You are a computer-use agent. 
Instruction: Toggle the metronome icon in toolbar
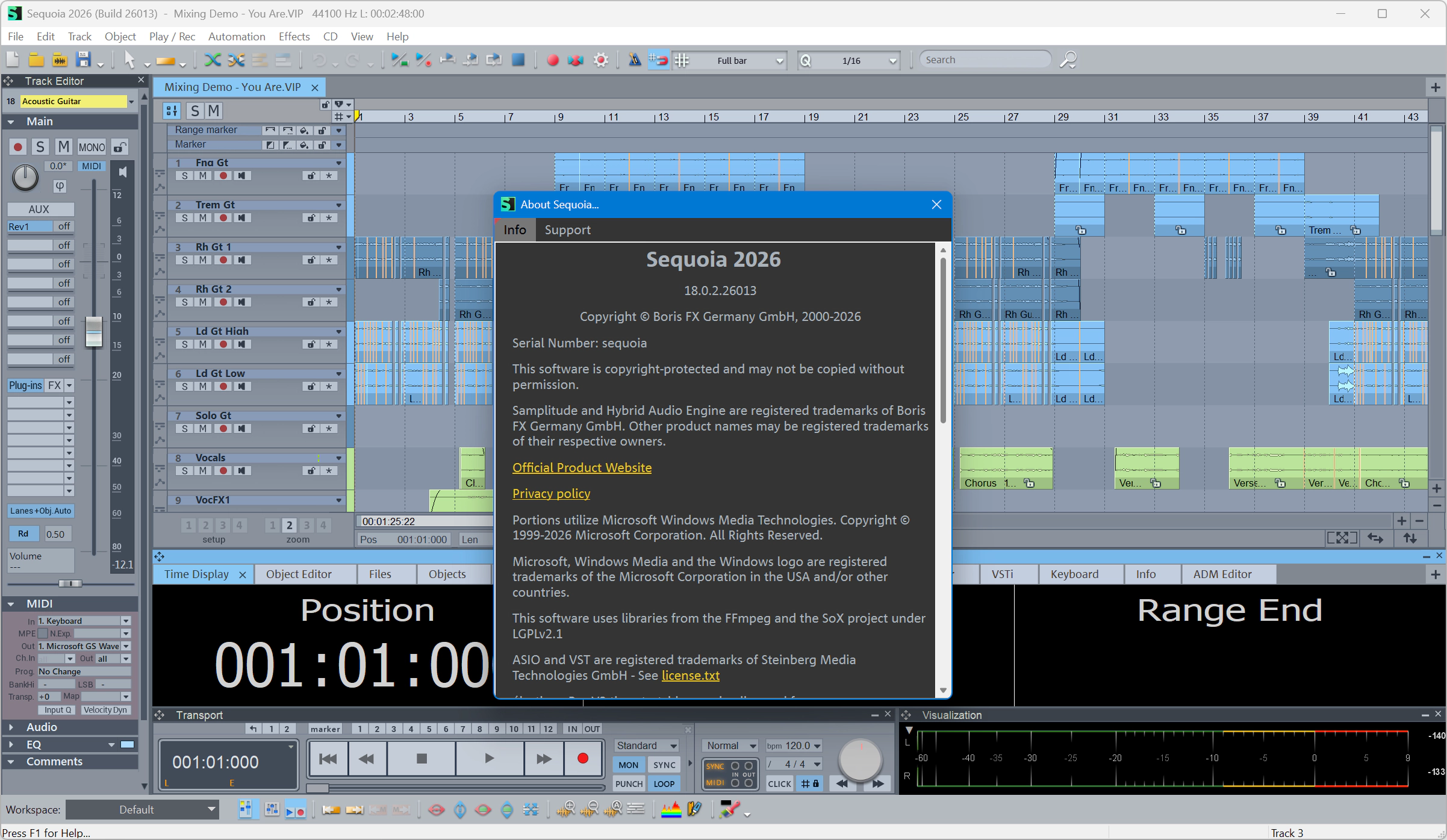(x=634, y=60)
